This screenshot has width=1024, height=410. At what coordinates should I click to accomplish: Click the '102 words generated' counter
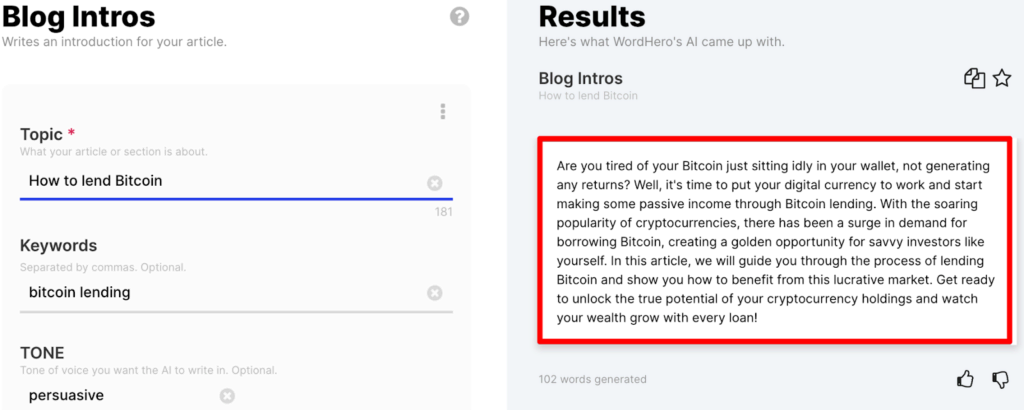[592, 379]
